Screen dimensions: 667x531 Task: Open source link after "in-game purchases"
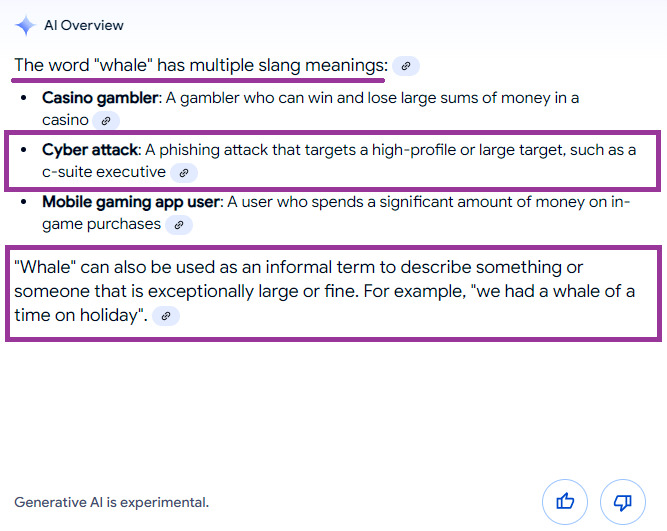(179, 225)
